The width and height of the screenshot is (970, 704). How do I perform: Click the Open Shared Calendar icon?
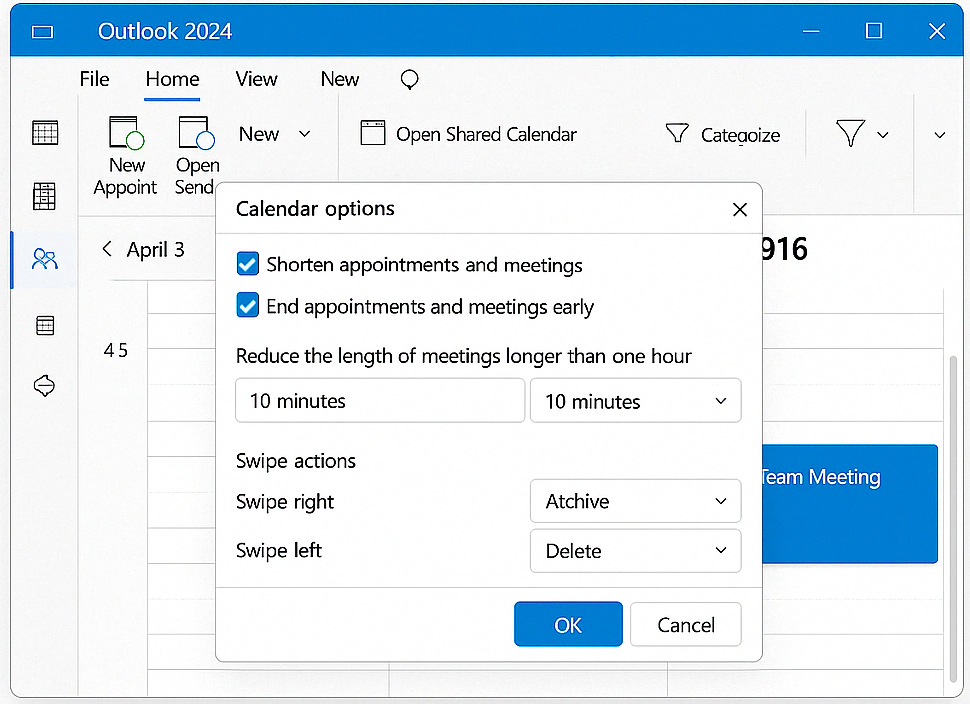[x=372, y=133]
